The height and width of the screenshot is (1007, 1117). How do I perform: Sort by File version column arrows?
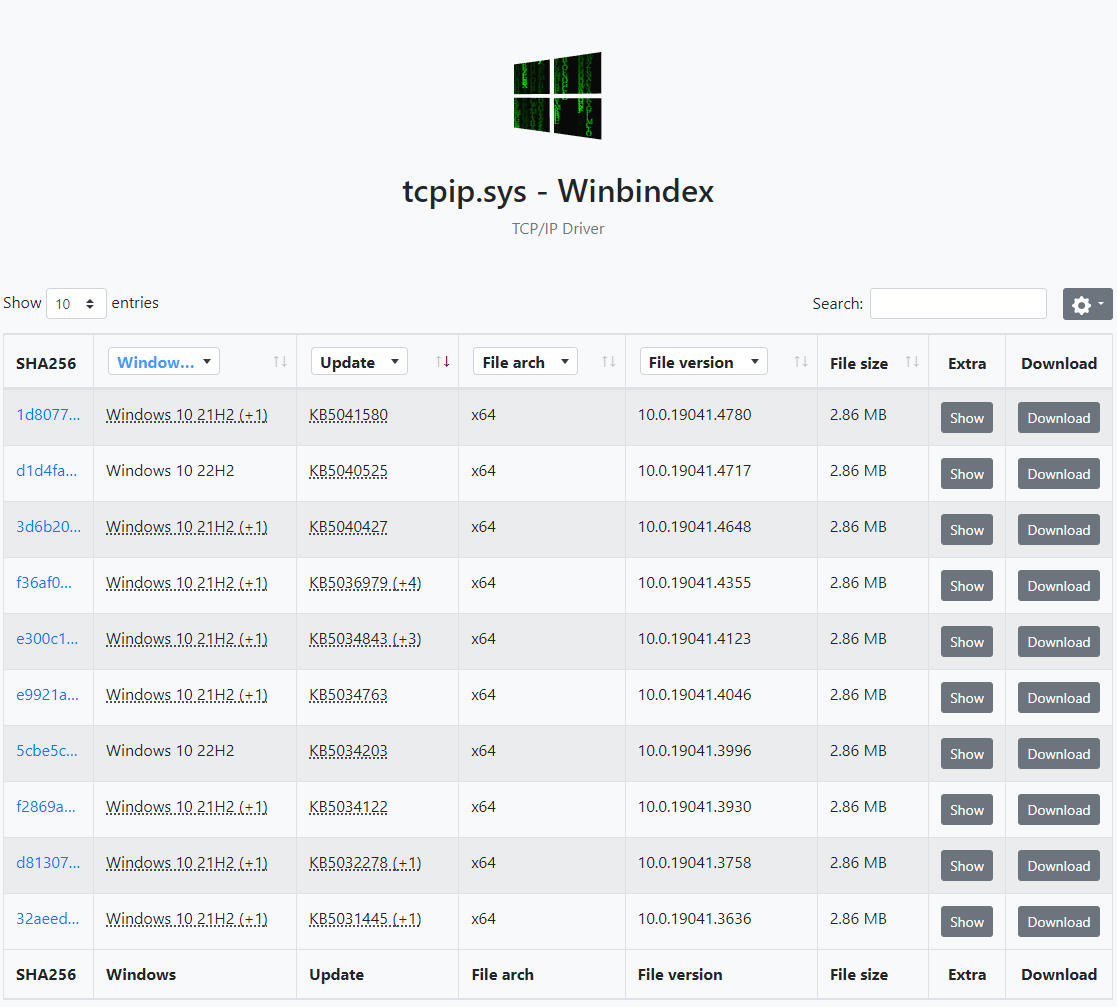pos(800,362)
